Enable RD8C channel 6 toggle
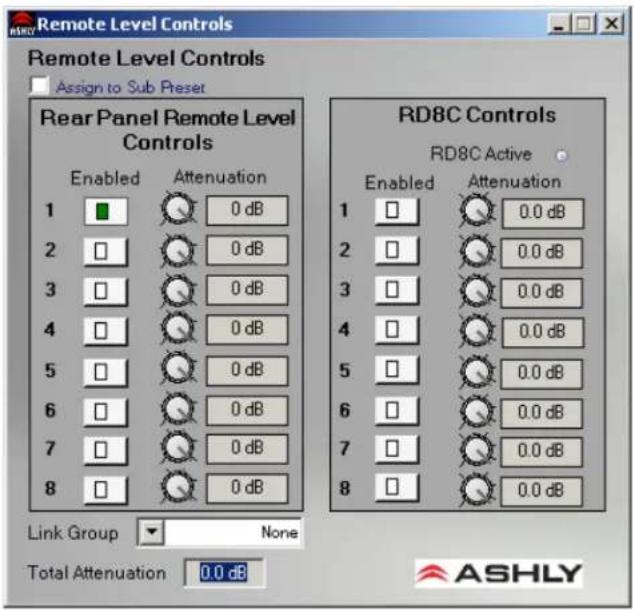634x610 pixels. [x=396, y=411]
